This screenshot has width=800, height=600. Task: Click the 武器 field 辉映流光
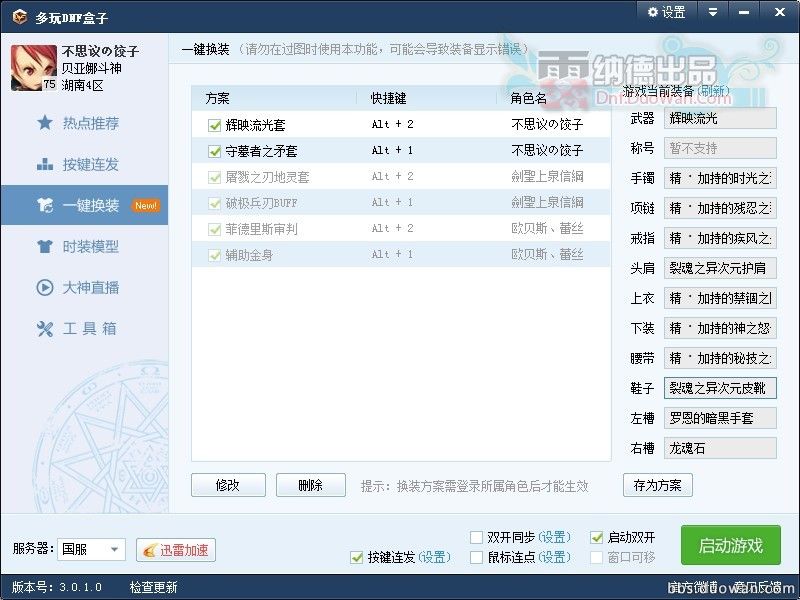click(x=720, y=118)
